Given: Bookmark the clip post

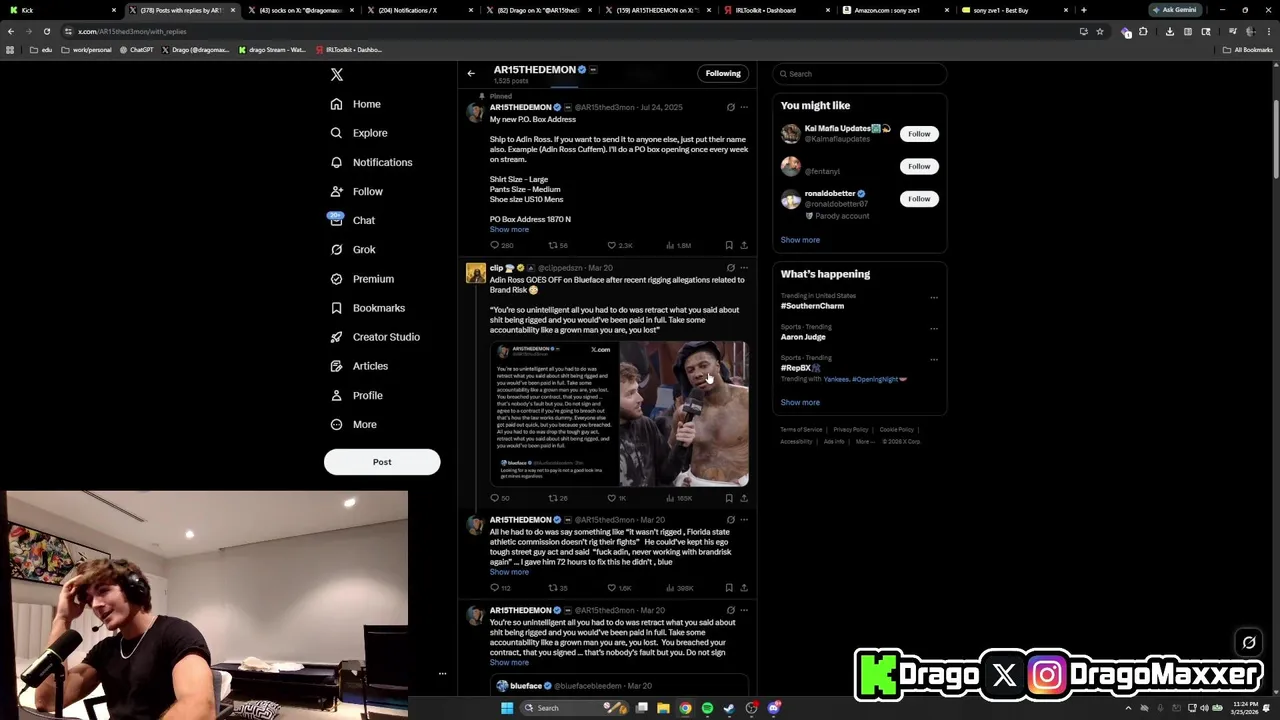Looking at the screenshot, I should pyautogui.click(x=729, y=498).
